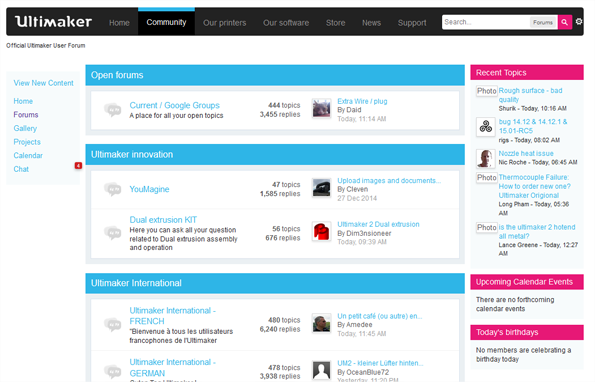Image resolution: width=595 pixels, height=382 pixels.
Task: Click into the Search input field
Action: 486,22
